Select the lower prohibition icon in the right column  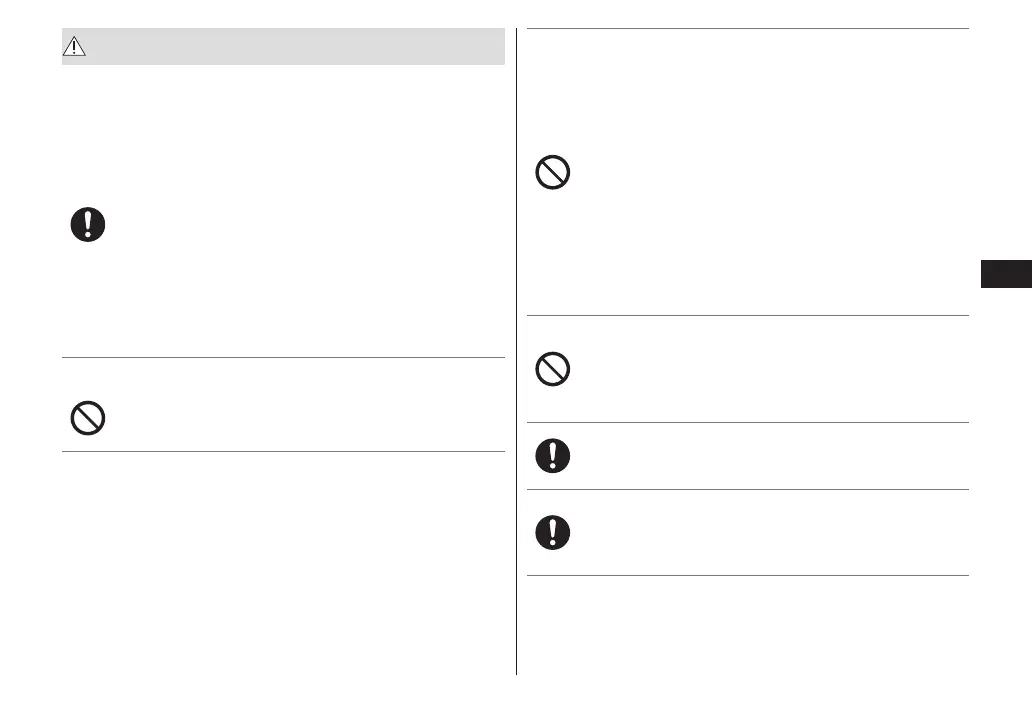coord(553,371)
